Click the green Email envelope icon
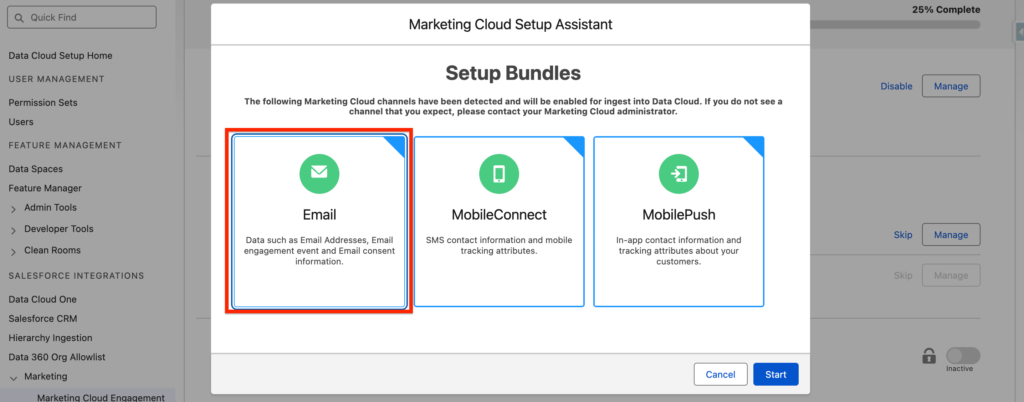Image resolution: width=1024 pixels, height=402 pixels. 319,174
